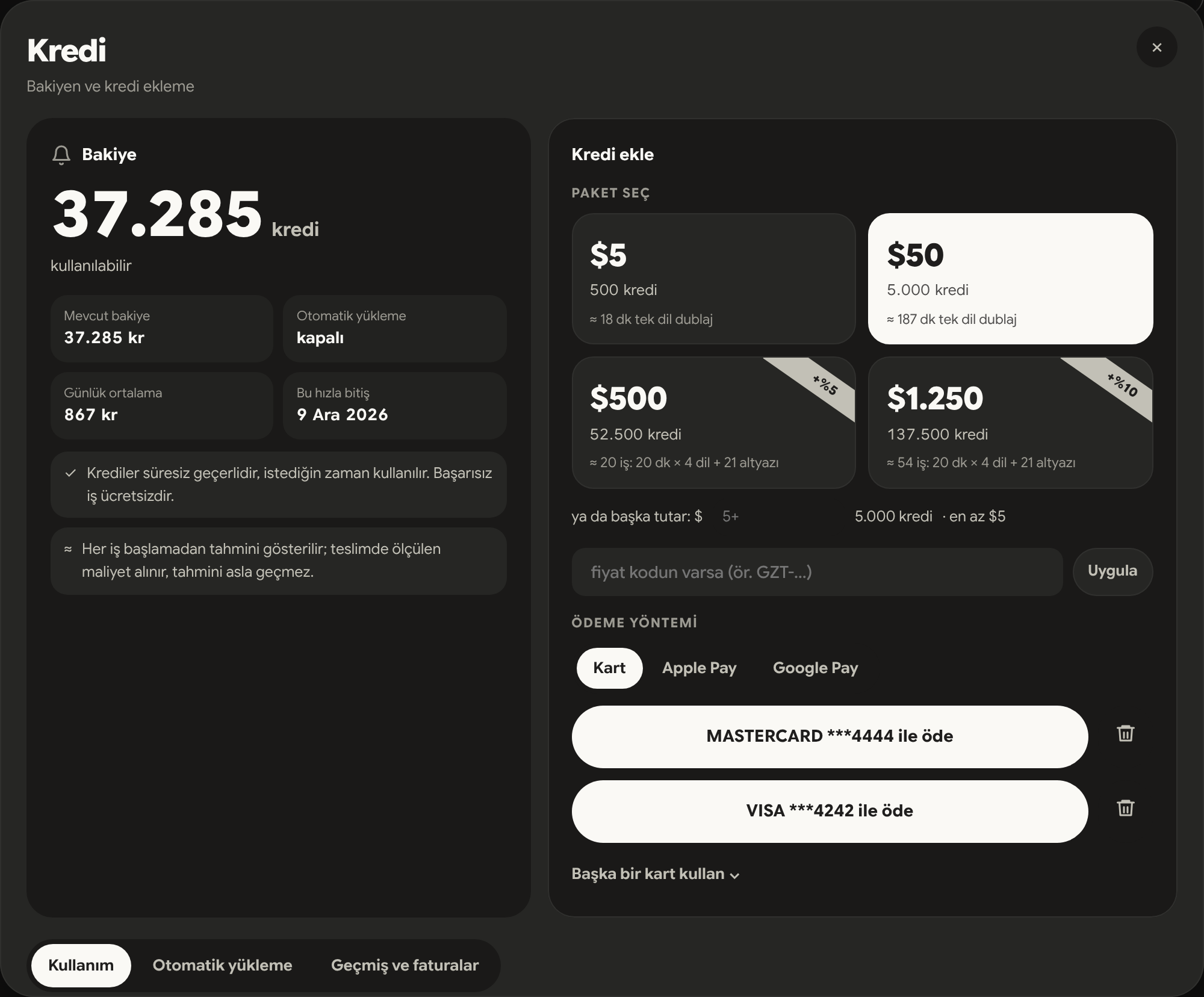
Task: Close the Kredi dialog
Action: tap(1156, 47)
